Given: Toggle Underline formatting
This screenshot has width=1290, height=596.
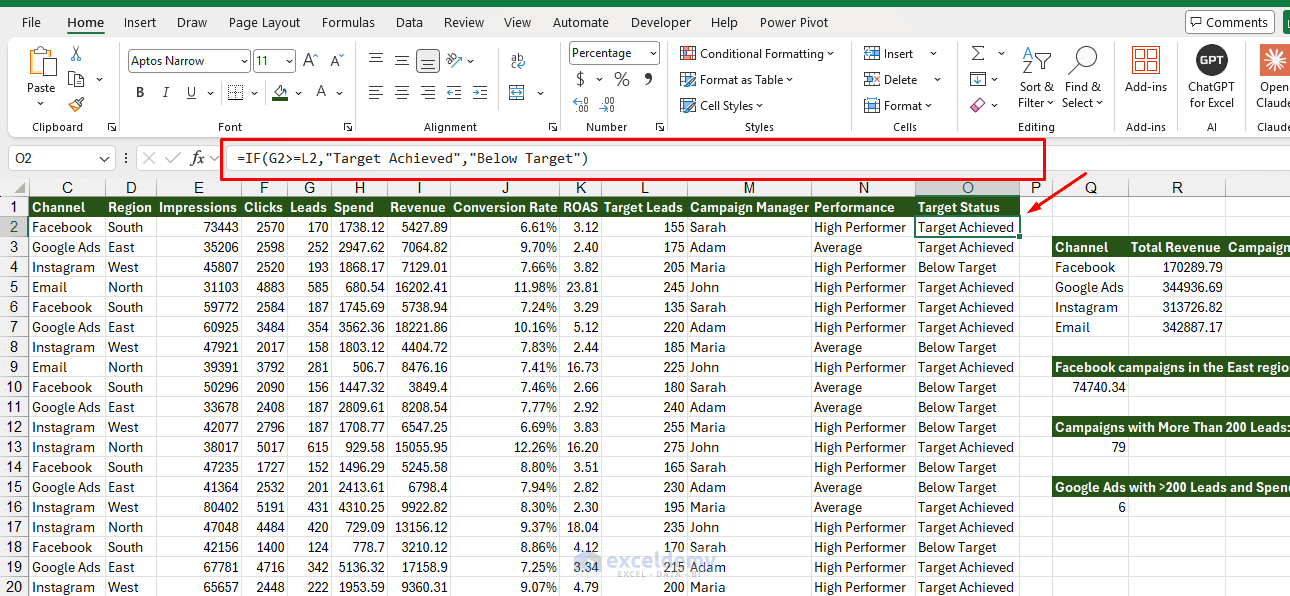Looking at the screenshot, I should click(192, 93).
